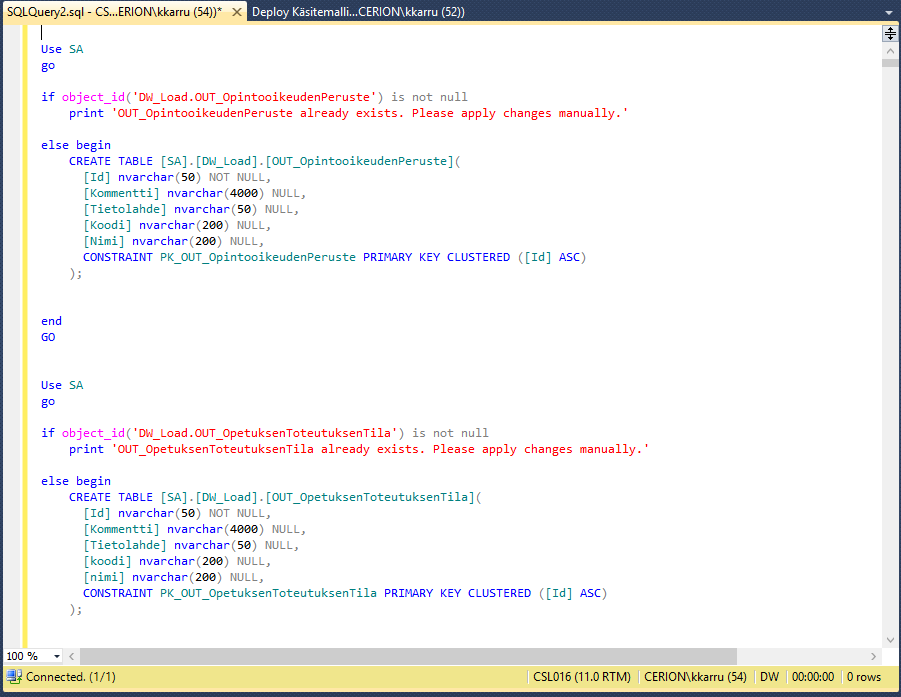Viewport: 901px width, 697px height.
Task: Click the vertical scrollbar down arrow
Action: point(890,640)
